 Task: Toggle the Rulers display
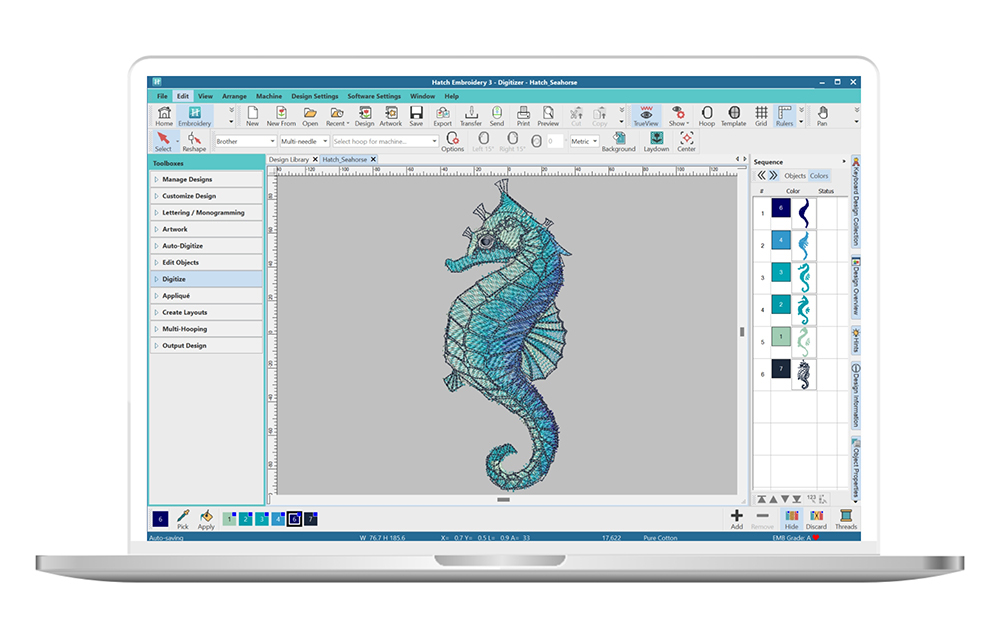point(783,114)
